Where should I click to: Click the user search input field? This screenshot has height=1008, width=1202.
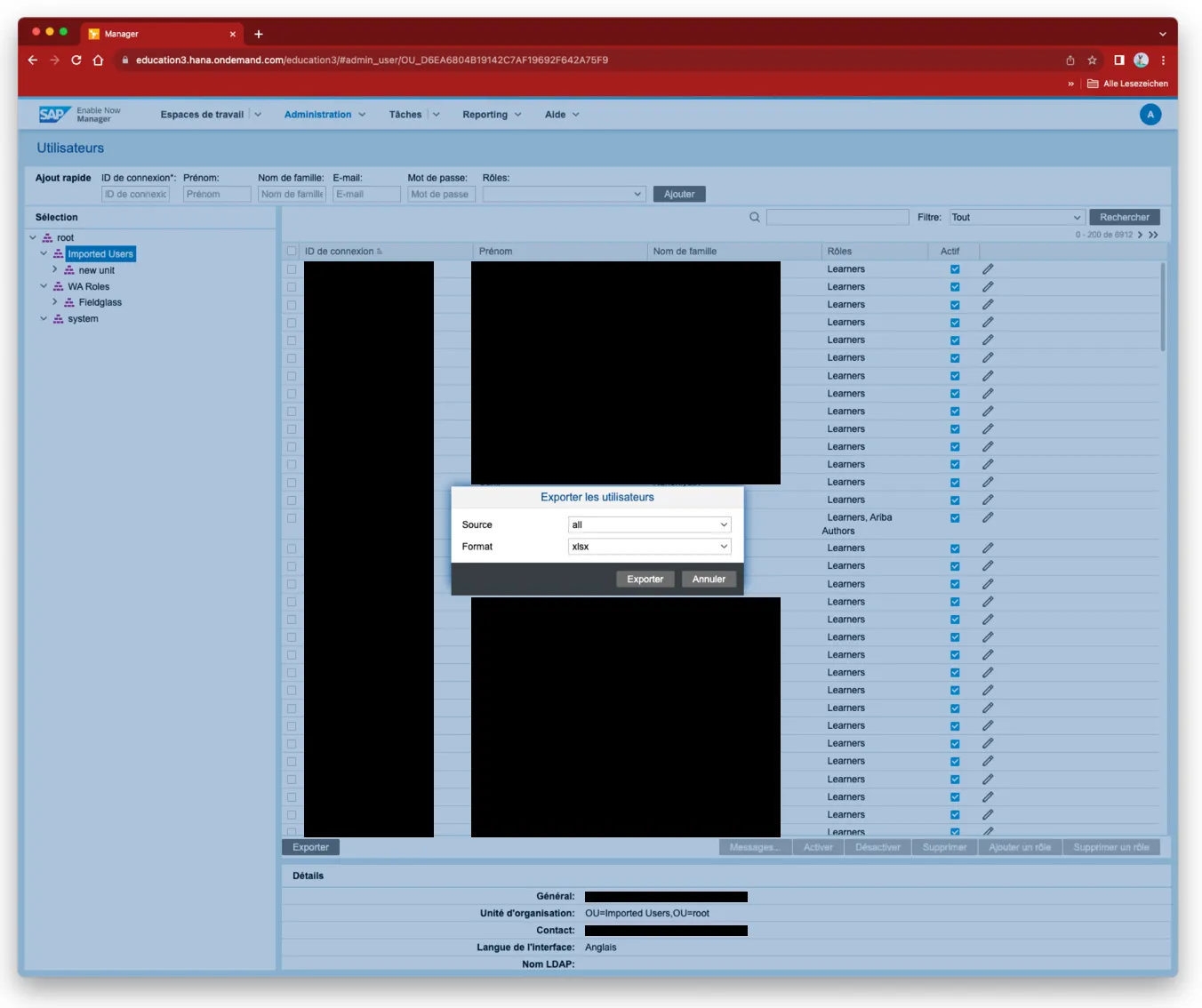(x=837, y=217)
